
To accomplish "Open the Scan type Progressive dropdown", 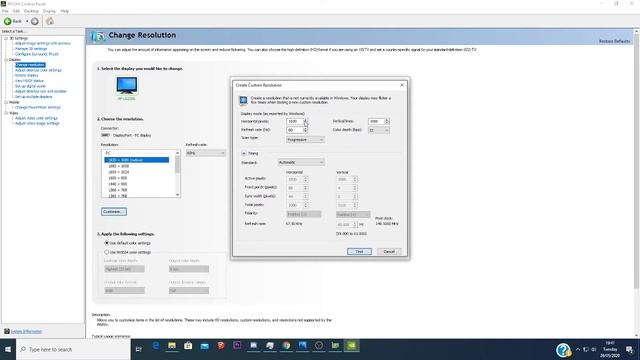I will pyautogui.click(x=305, y=140).
